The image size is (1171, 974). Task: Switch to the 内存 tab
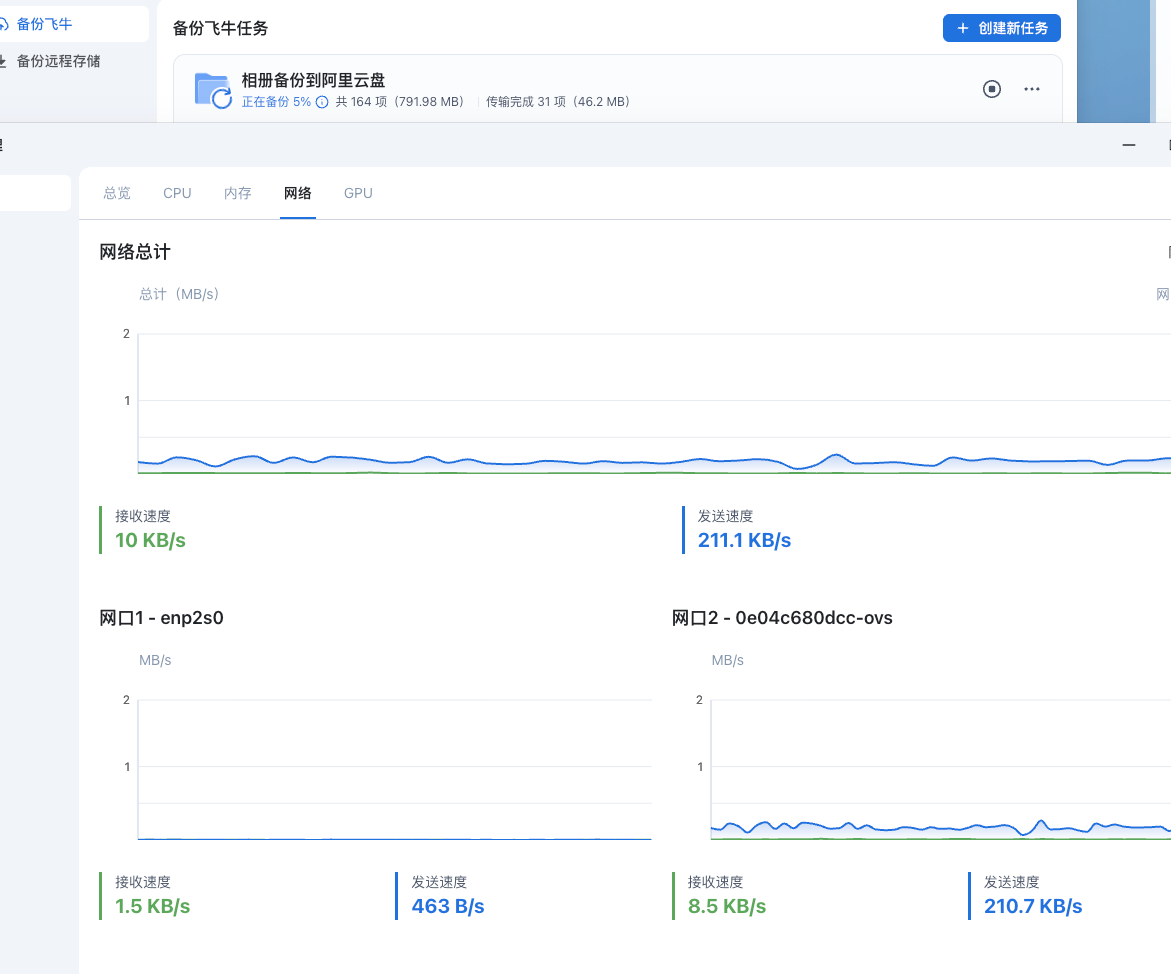coord(237,193)
